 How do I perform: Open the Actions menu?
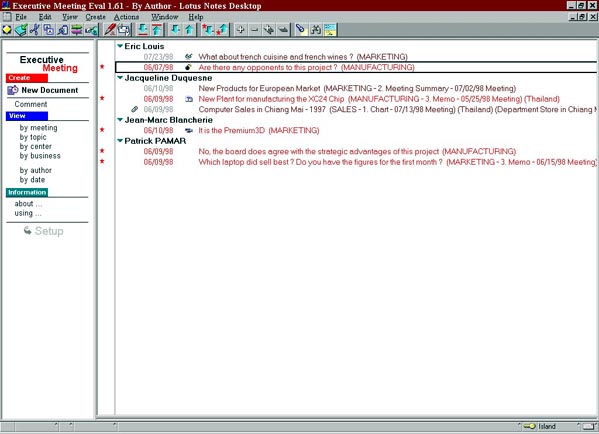pyautogui.click(x=126, y=17)
